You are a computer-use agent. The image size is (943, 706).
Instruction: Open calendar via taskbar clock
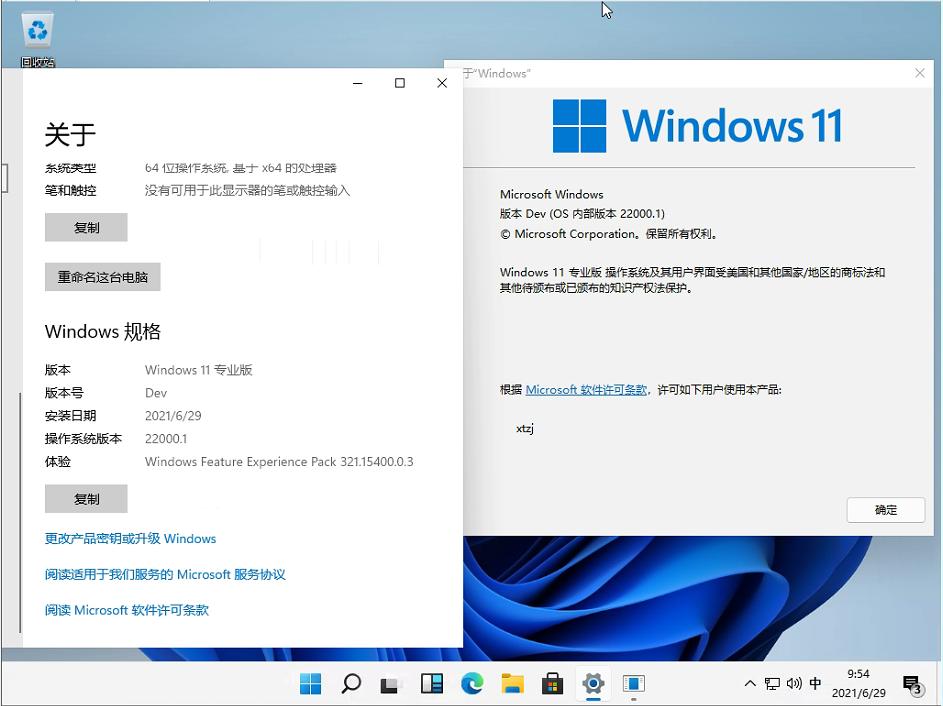(861, 684)
